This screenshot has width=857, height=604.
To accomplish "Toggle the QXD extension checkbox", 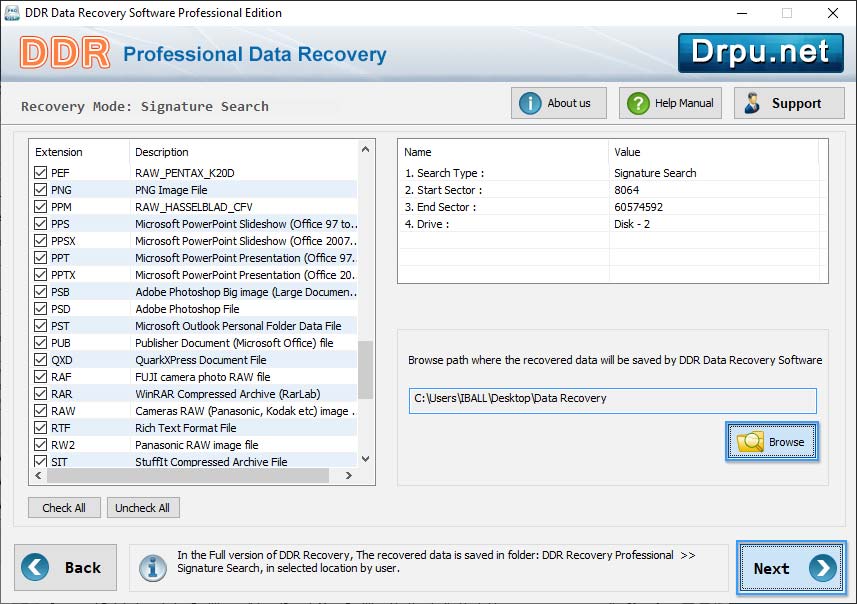I will (x=40, y=360).
